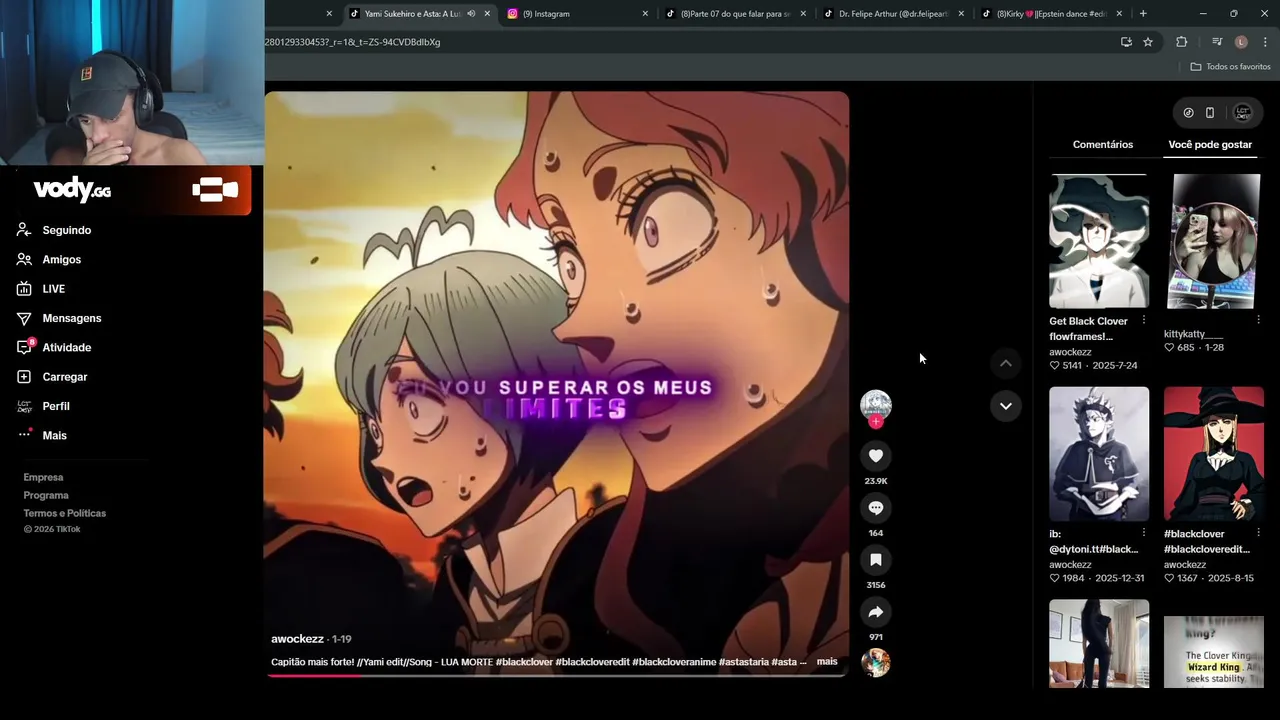The width and height of the screenshot is (1280, 720).
Task: Open LIVE section in the sidebar
Action: [53, 289]
